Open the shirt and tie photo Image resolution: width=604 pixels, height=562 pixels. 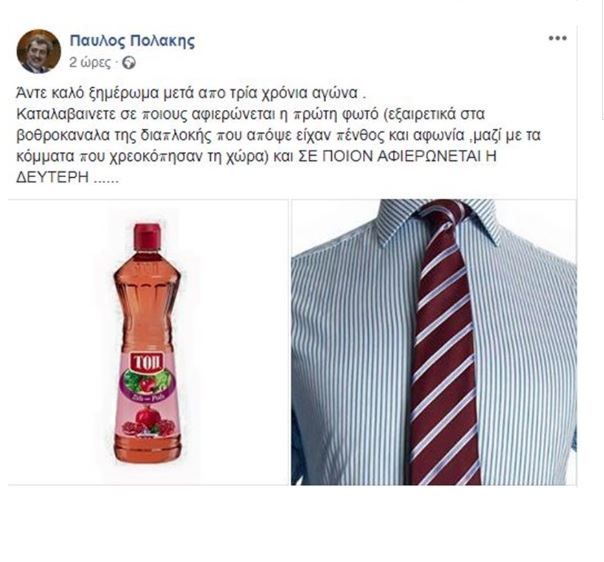pyautogui.click(x=434, y=342)
